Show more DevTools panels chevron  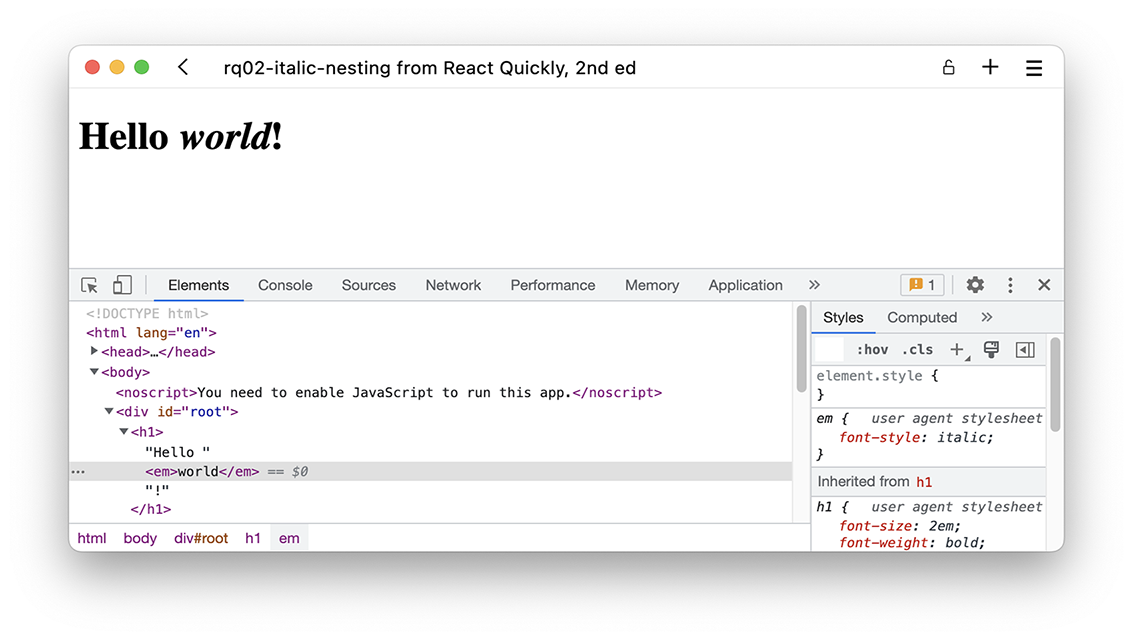point(814,285)
